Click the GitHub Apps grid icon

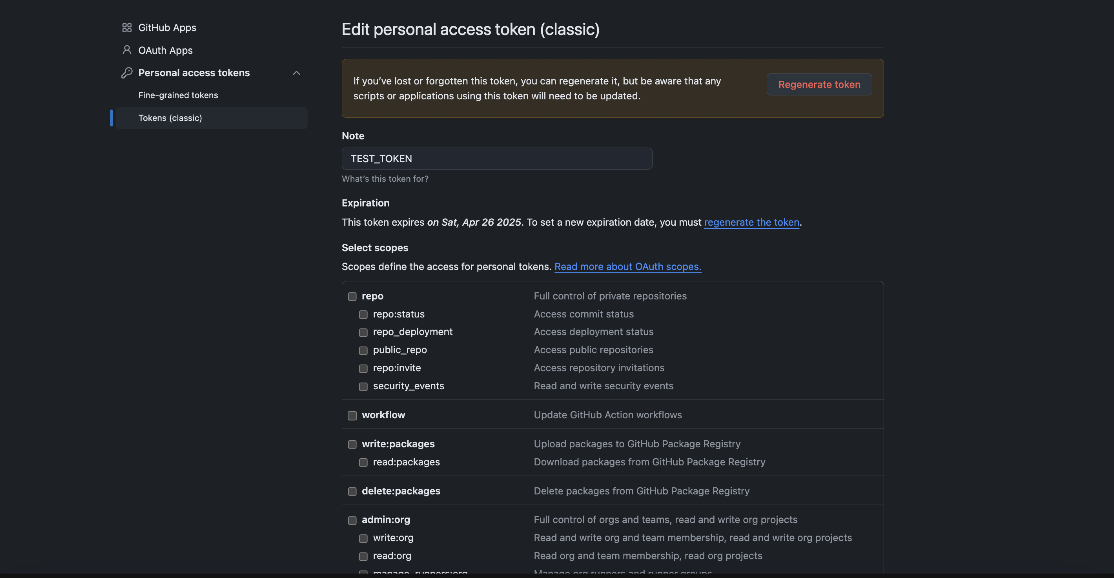[127, 28]
